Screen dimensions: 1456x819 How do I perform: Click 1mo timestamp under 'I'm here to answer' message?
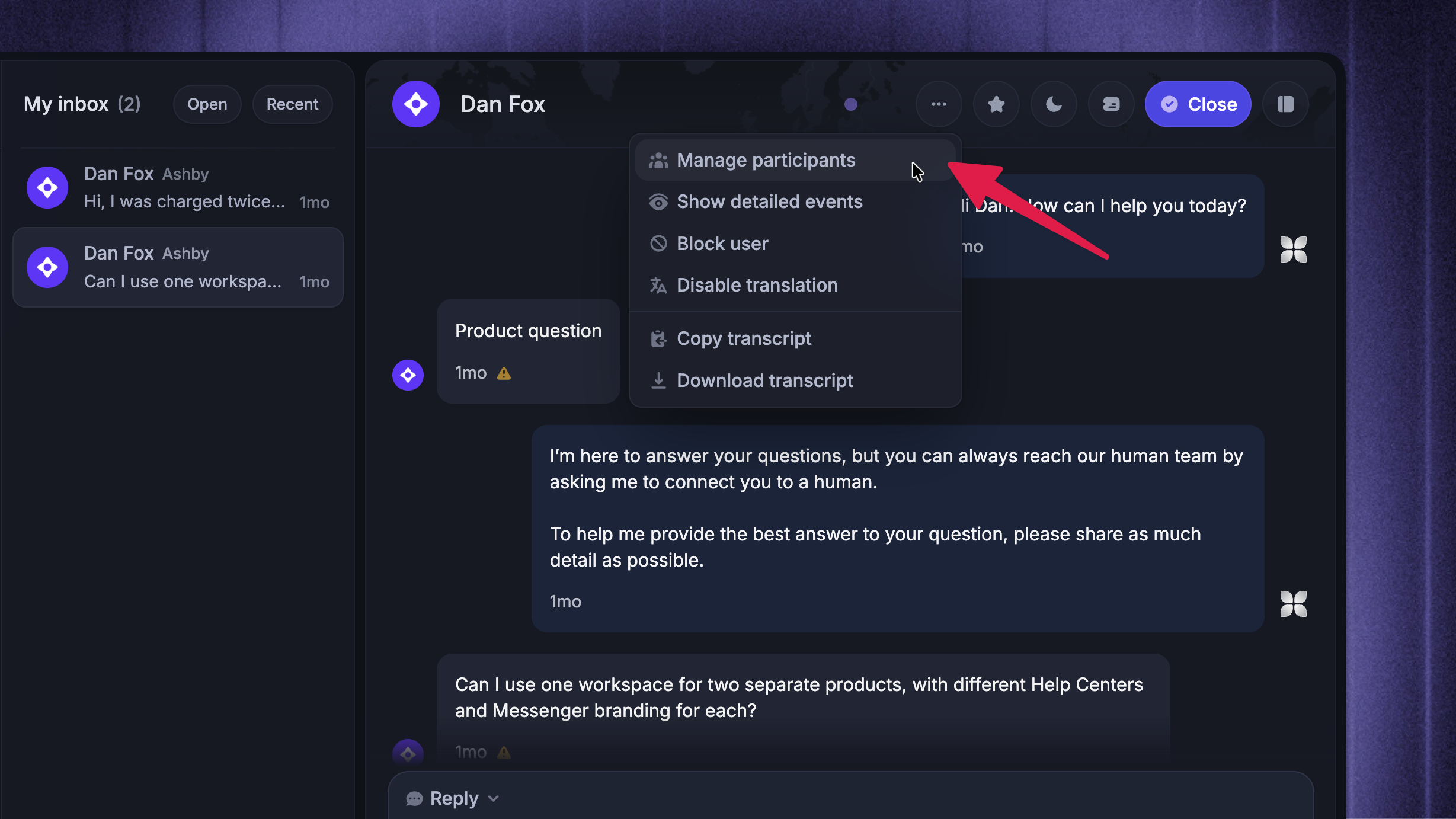(x=565, y=602)
